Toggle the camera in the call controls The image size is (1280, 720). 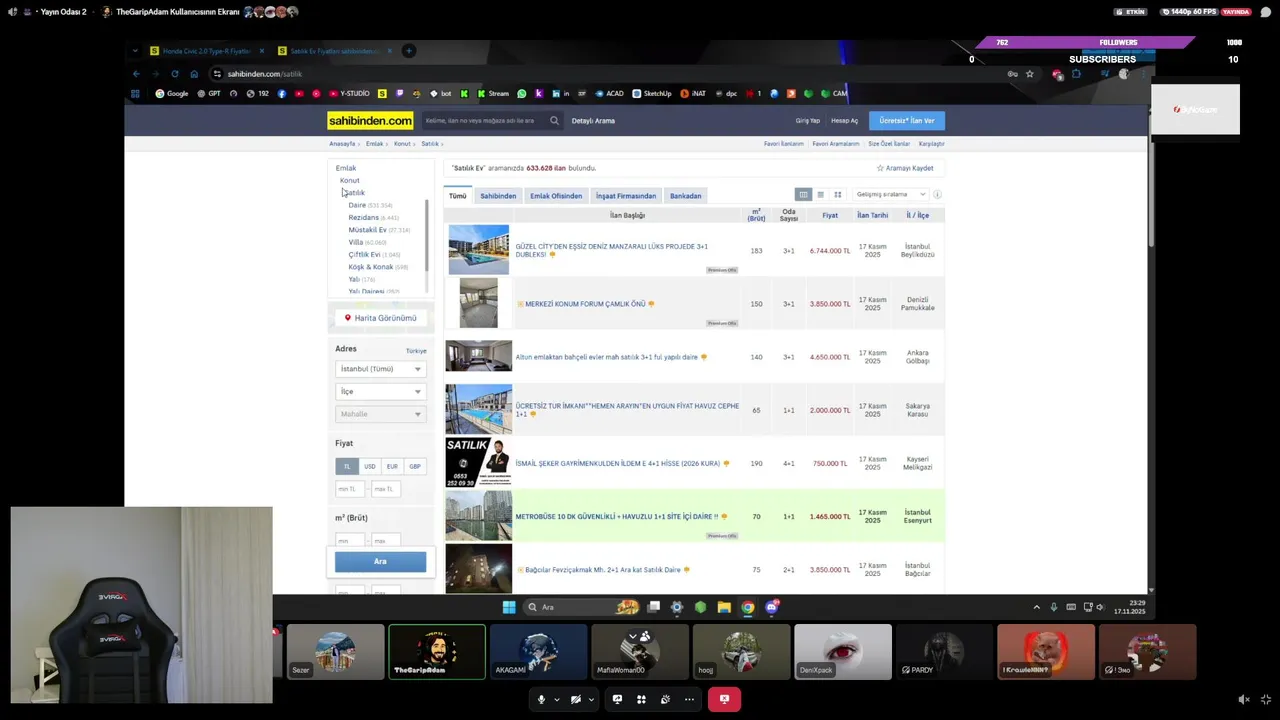click(x=576, y=699)
